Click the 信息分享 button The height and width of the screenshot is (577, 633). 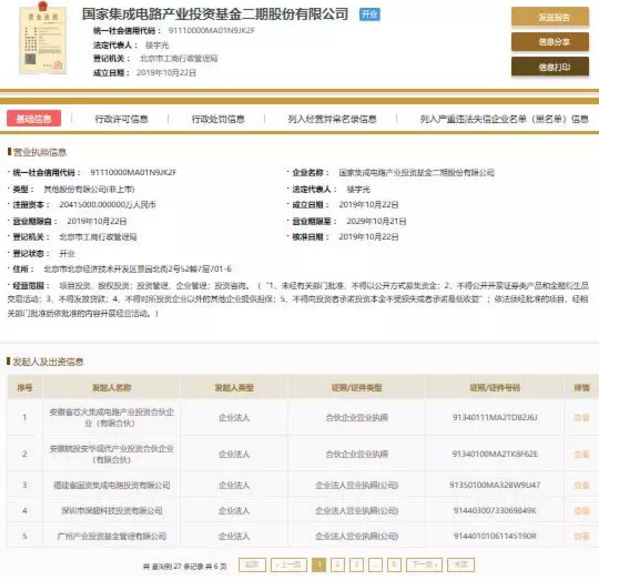pos(554,42)
